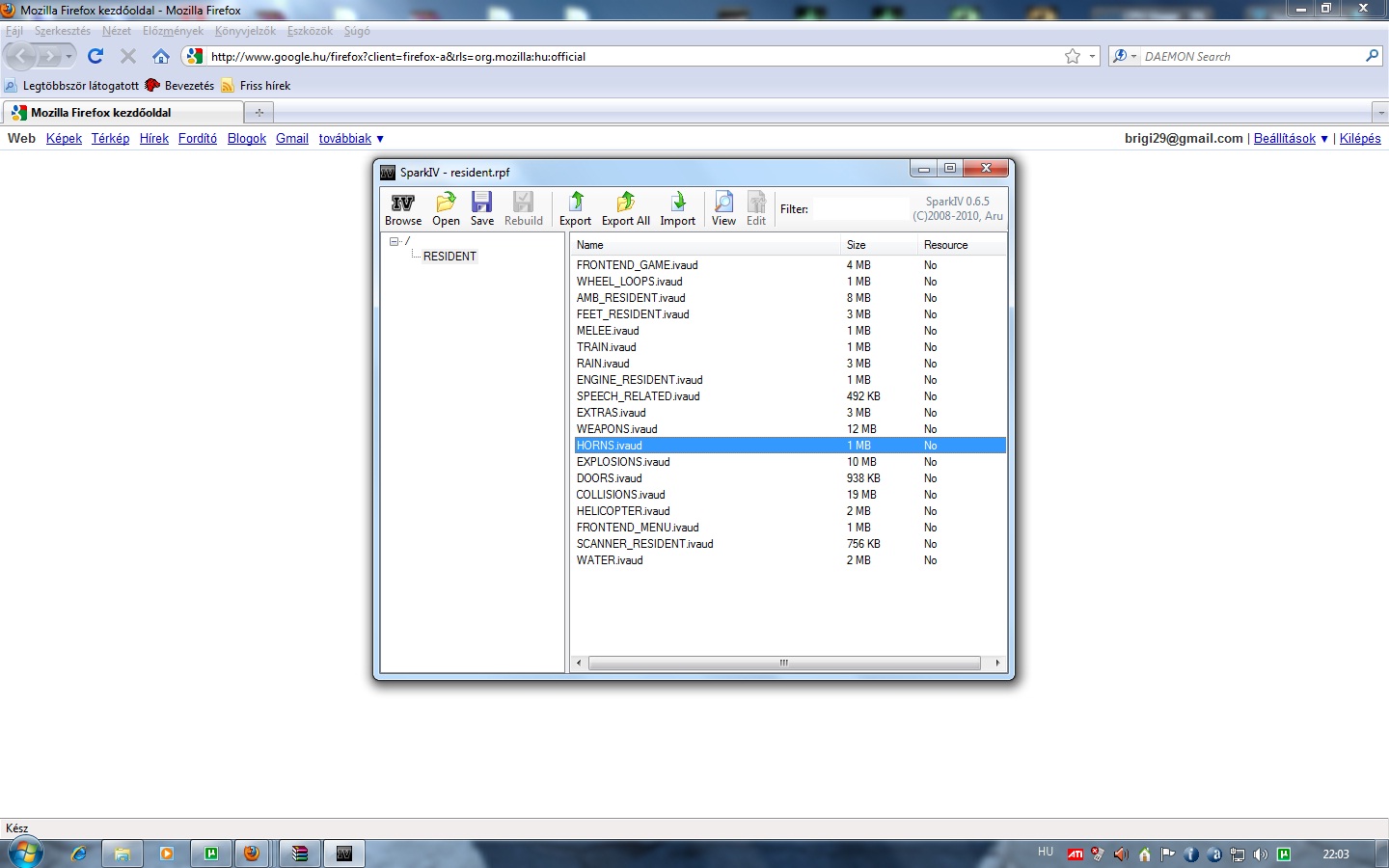Select COLLISIONS.ivaud file row
Viewport: 1389px width, 868px height.
[x=790, y=495]
